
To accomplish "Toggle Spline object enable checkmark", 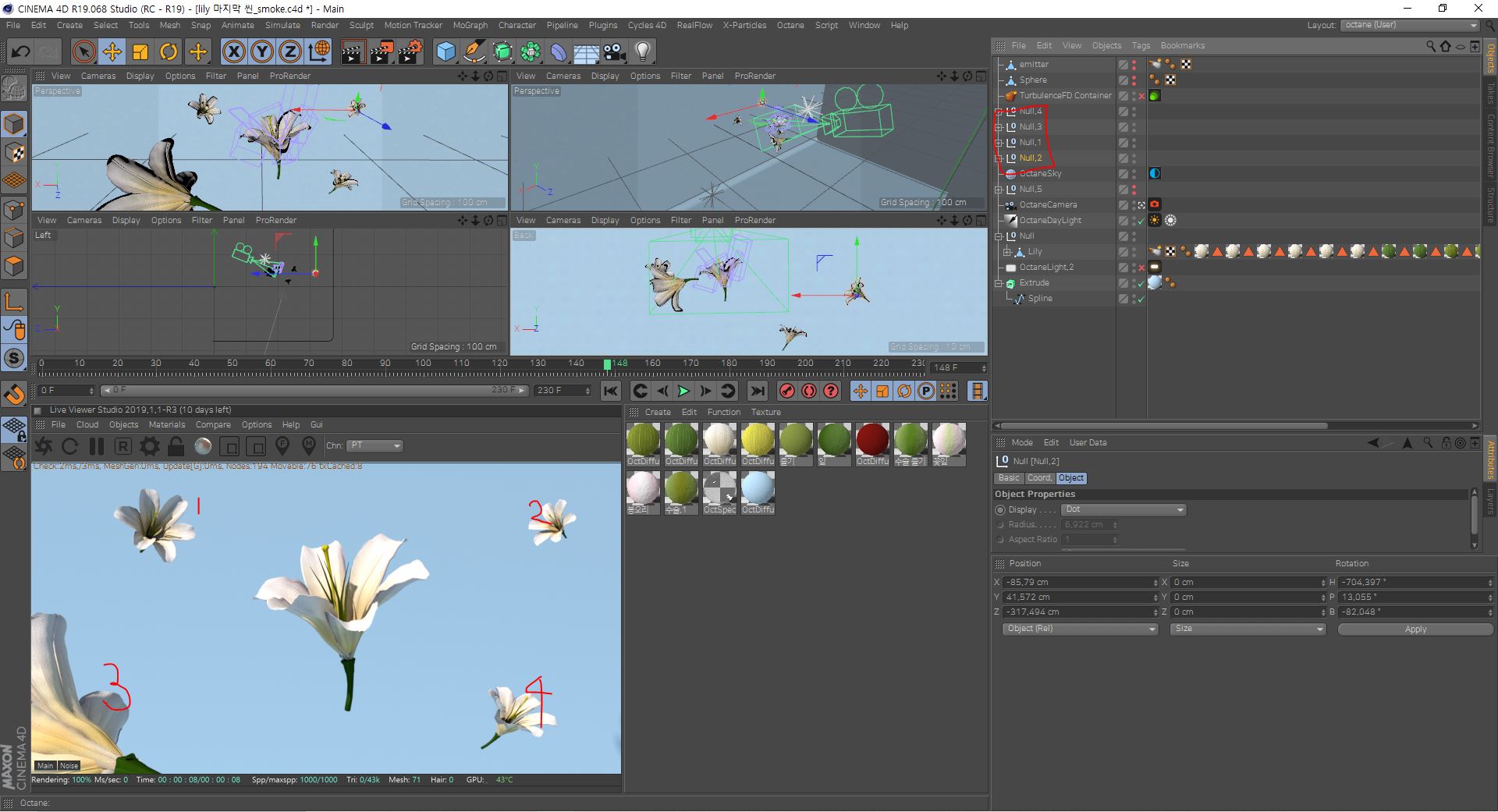I will pyautogui.click(x=1141, y=299).
